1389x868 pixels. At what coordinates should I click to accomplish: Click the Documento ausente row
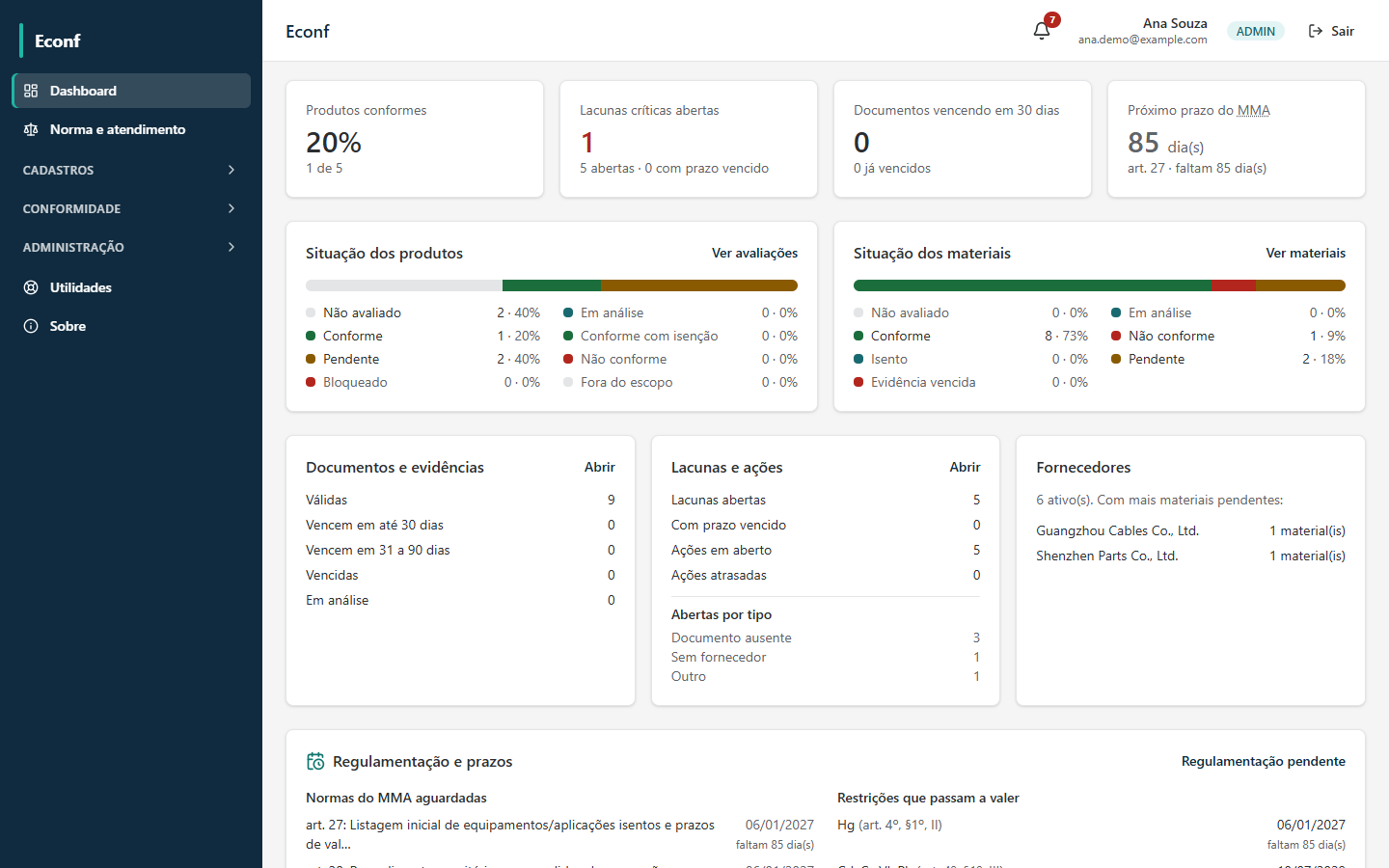(x=826, y=637)
